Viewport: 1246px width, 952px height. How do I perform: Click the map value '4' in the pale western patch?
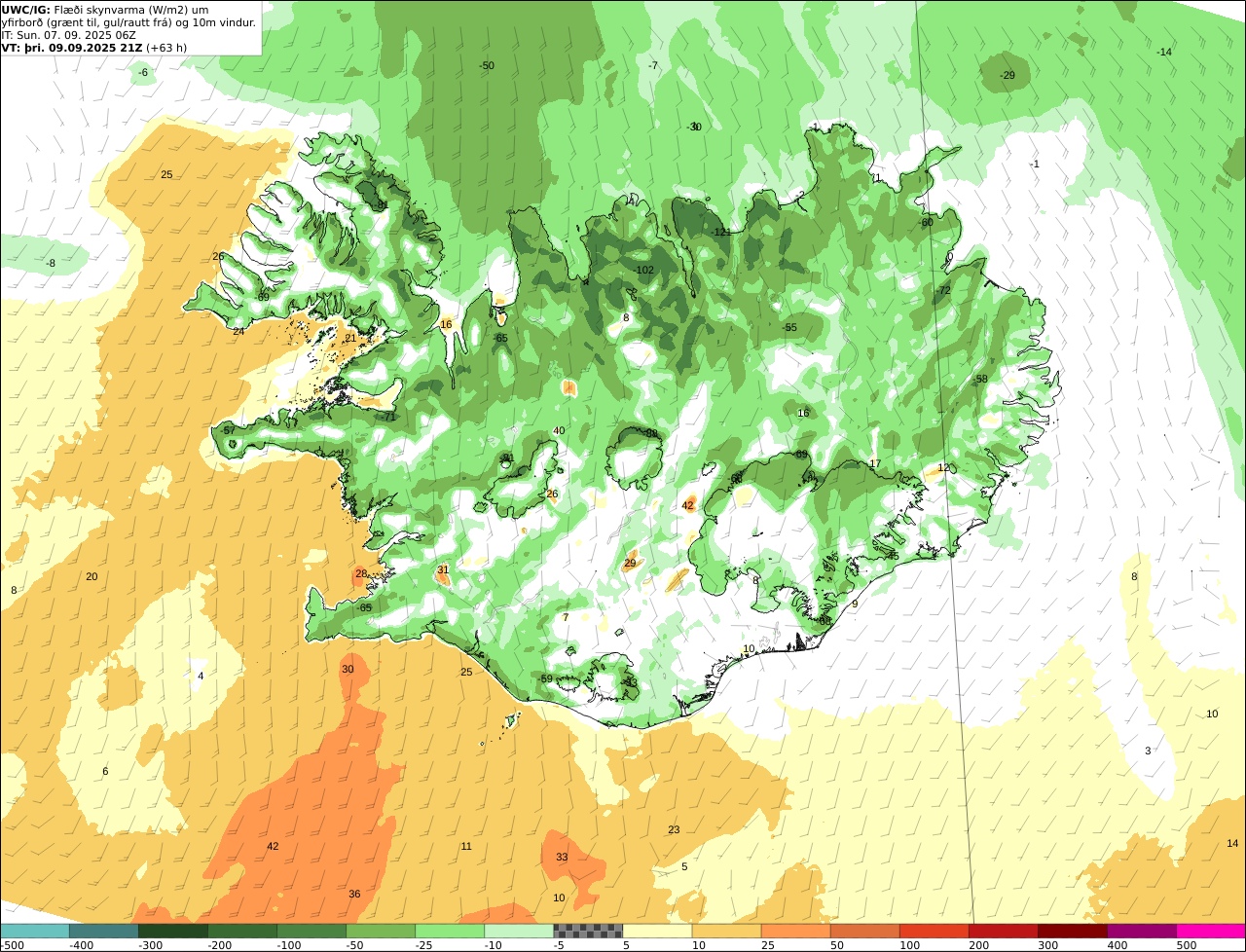pos(201,676)
